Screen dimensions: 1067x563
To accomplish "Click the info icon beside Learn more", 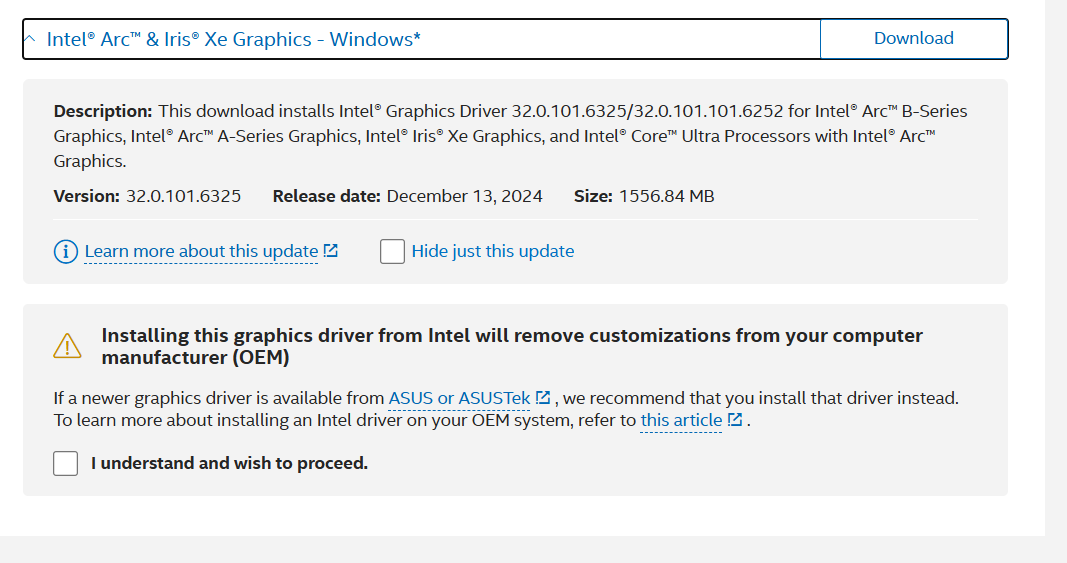I will pos(65,252).
